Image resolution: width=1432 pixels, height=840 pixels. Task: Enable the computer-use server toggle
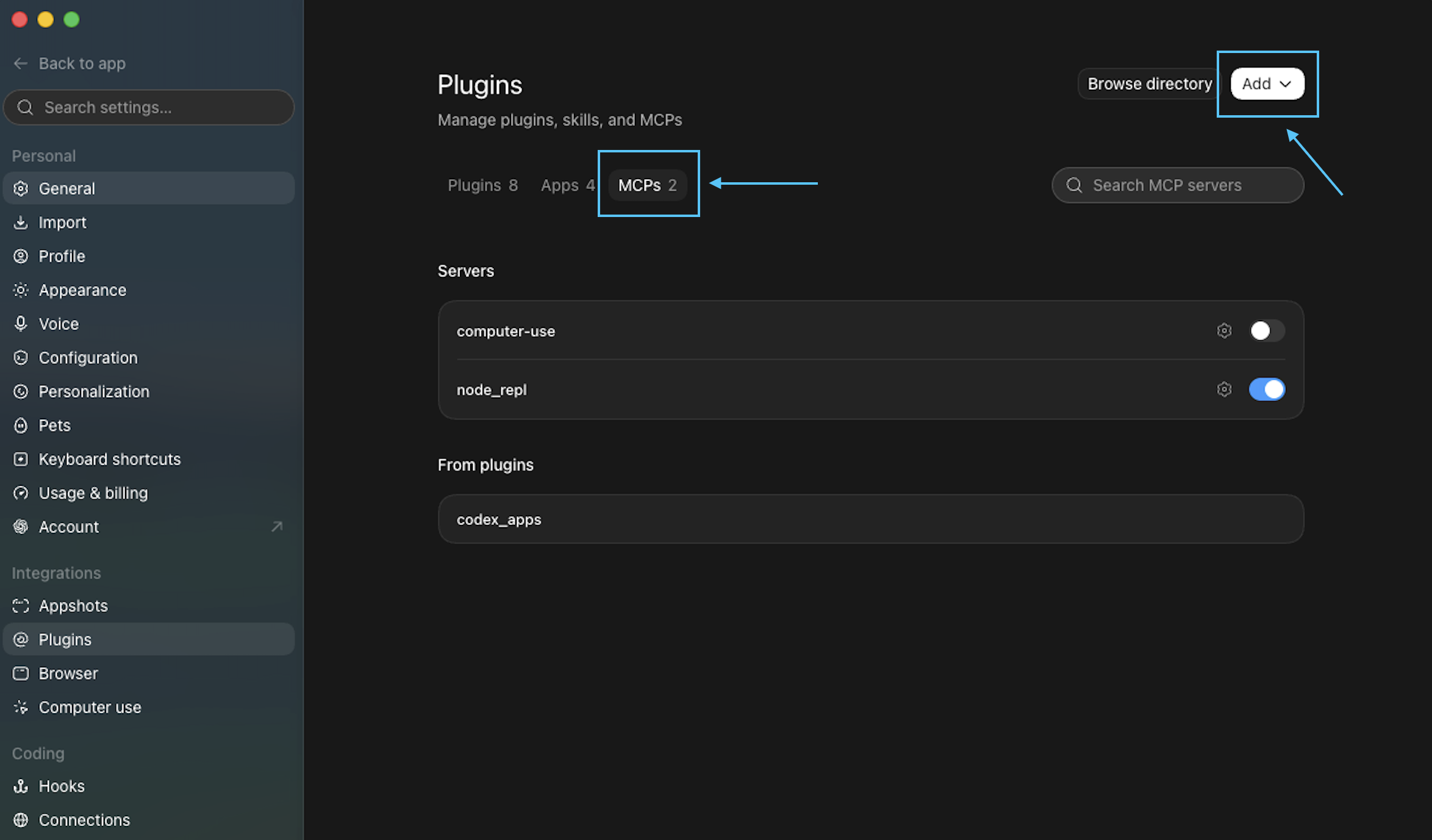(x=1267, y=331)
